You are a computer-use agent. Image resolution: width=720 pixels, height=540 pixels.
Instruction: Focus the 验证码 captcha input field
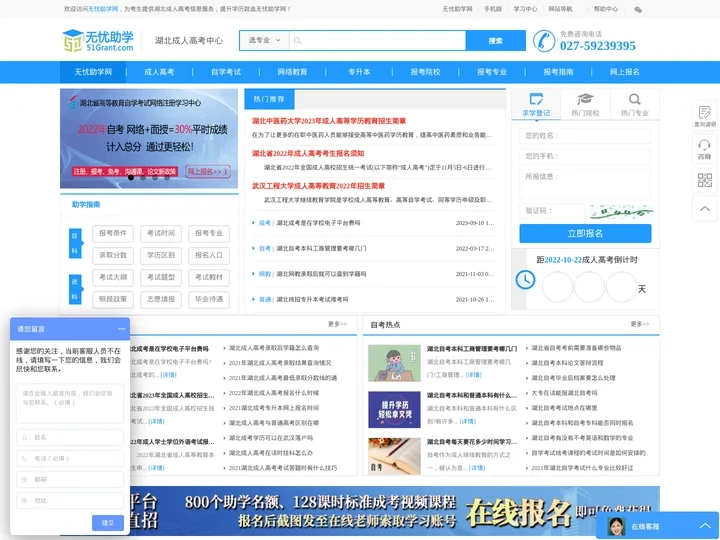coord(552,211)
